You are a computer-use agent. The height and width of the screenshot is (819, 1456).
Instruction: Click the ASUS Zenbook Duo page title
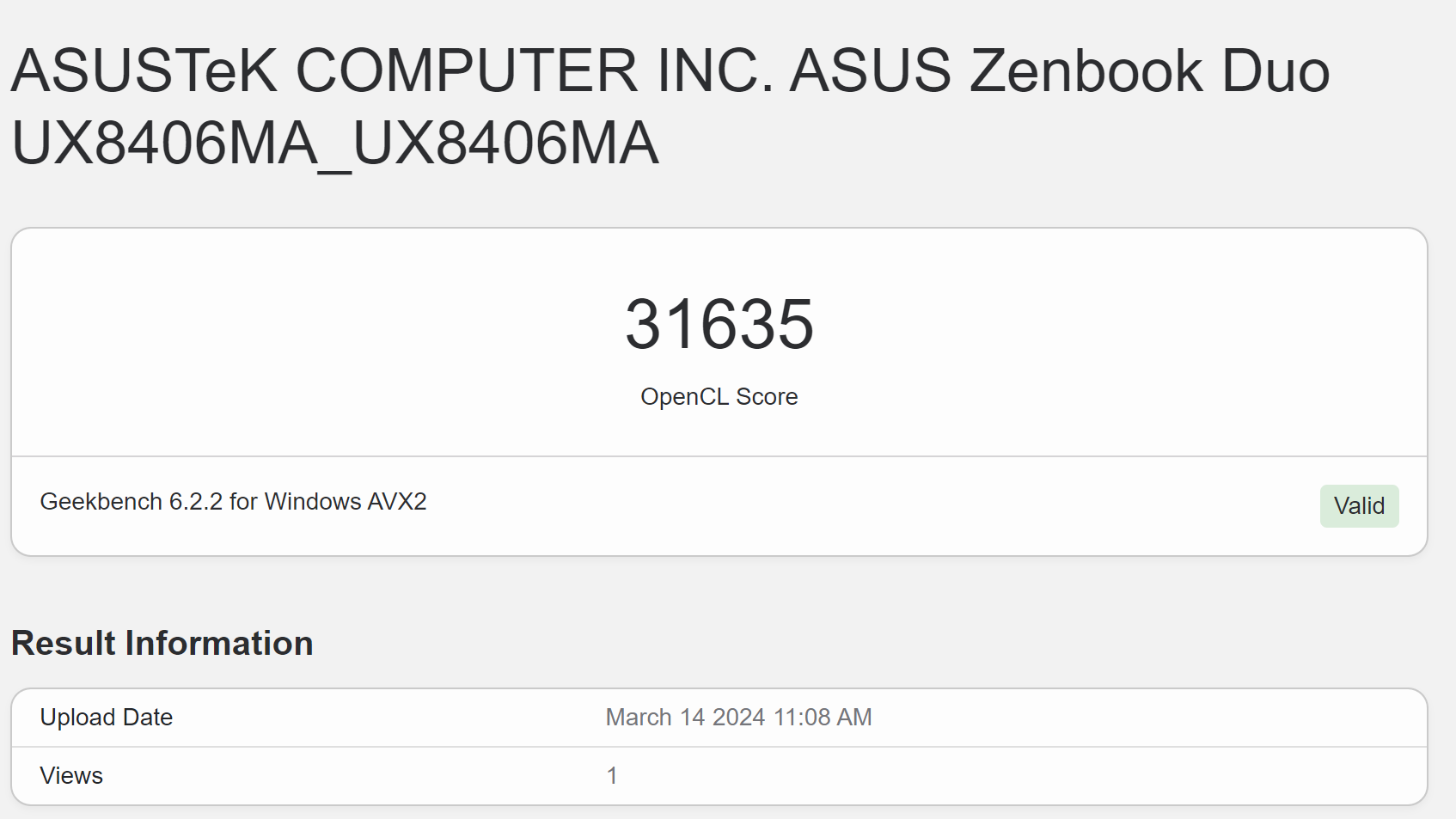point(670,107)
